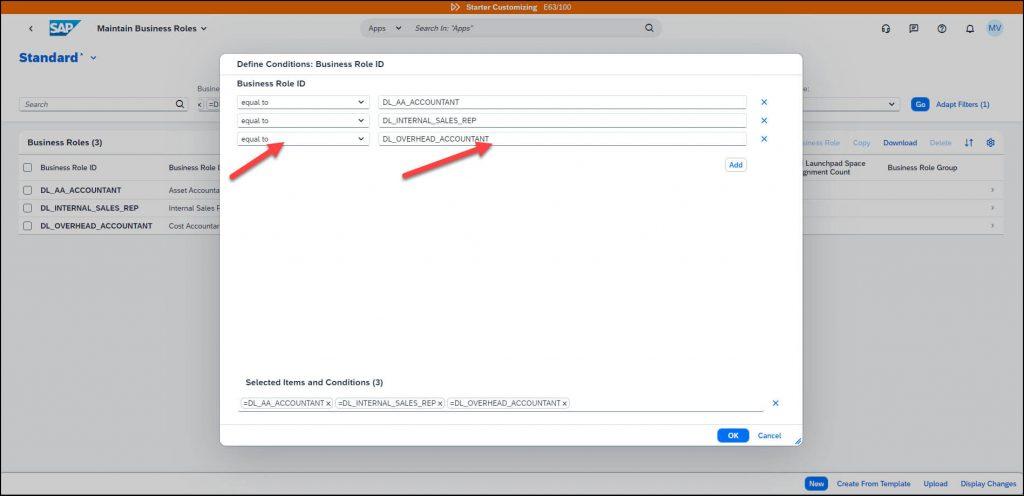Cancel the Define Conditions dialog
Viewport: 1024px width, 496px height.
click(x=769, y=436)
